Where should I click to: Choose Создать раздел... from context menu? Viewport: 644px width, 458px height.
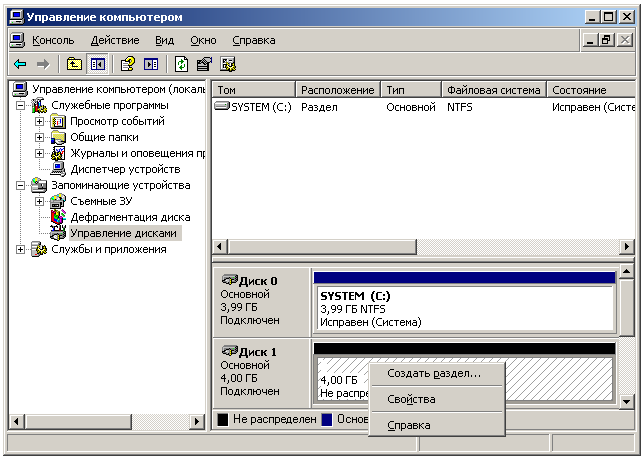437,373
